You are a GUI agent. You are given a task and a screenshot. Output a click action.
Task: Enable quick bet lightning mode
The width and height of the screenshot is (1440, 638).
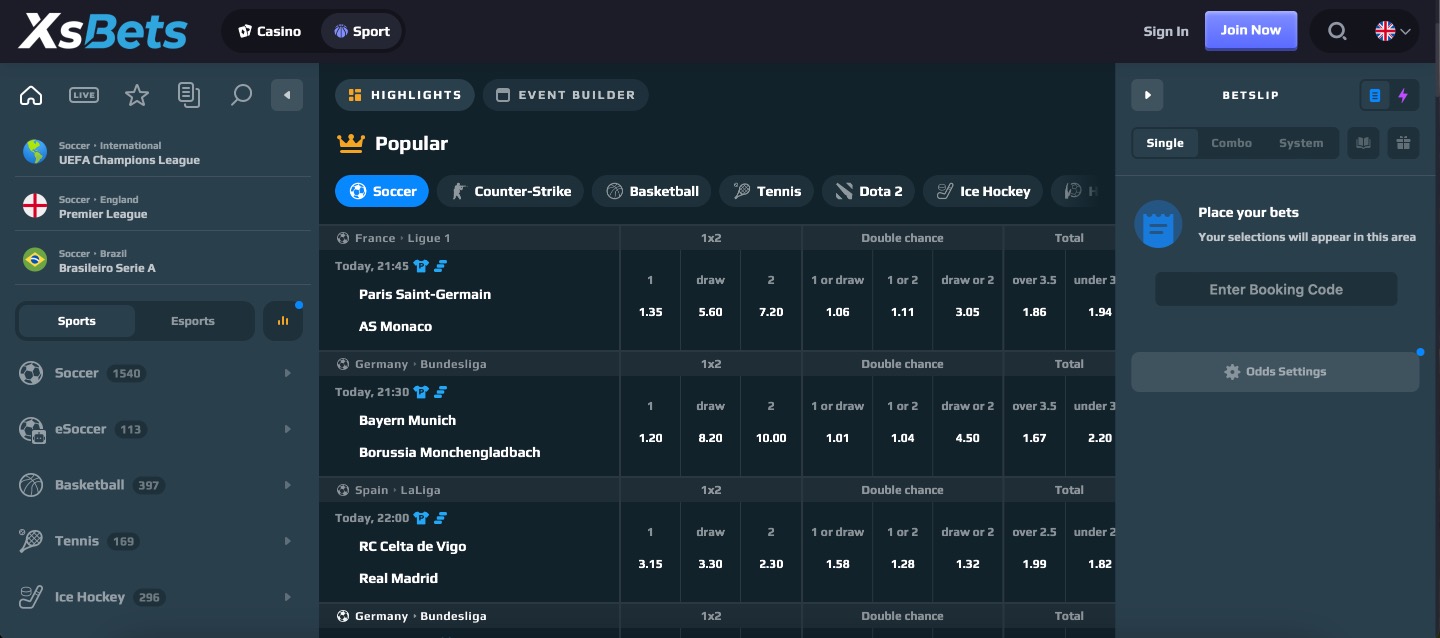[1403, 95]
